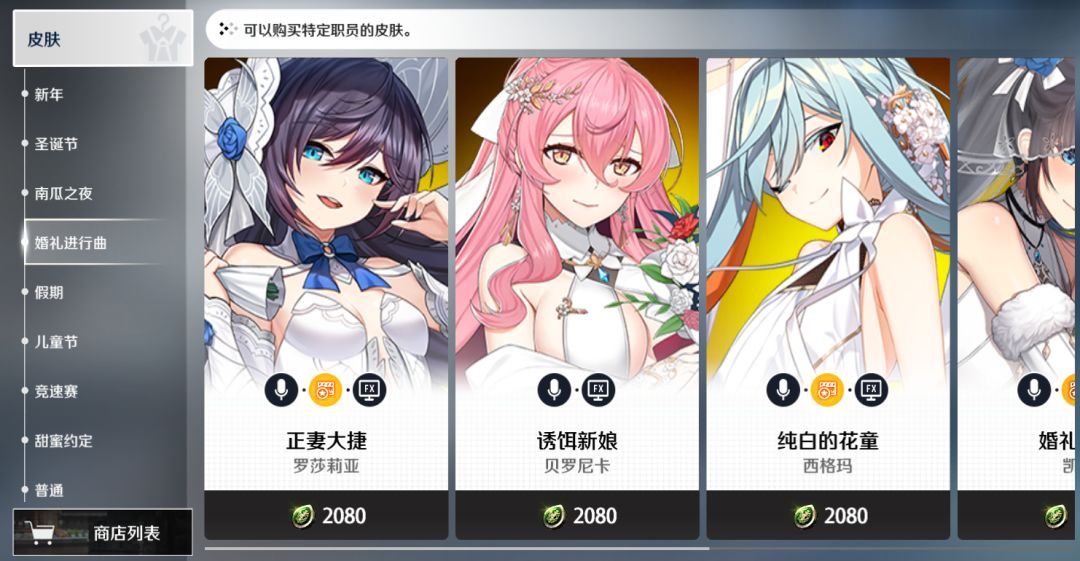Click the shopping cart icon in 商店列表

point(39,532)
